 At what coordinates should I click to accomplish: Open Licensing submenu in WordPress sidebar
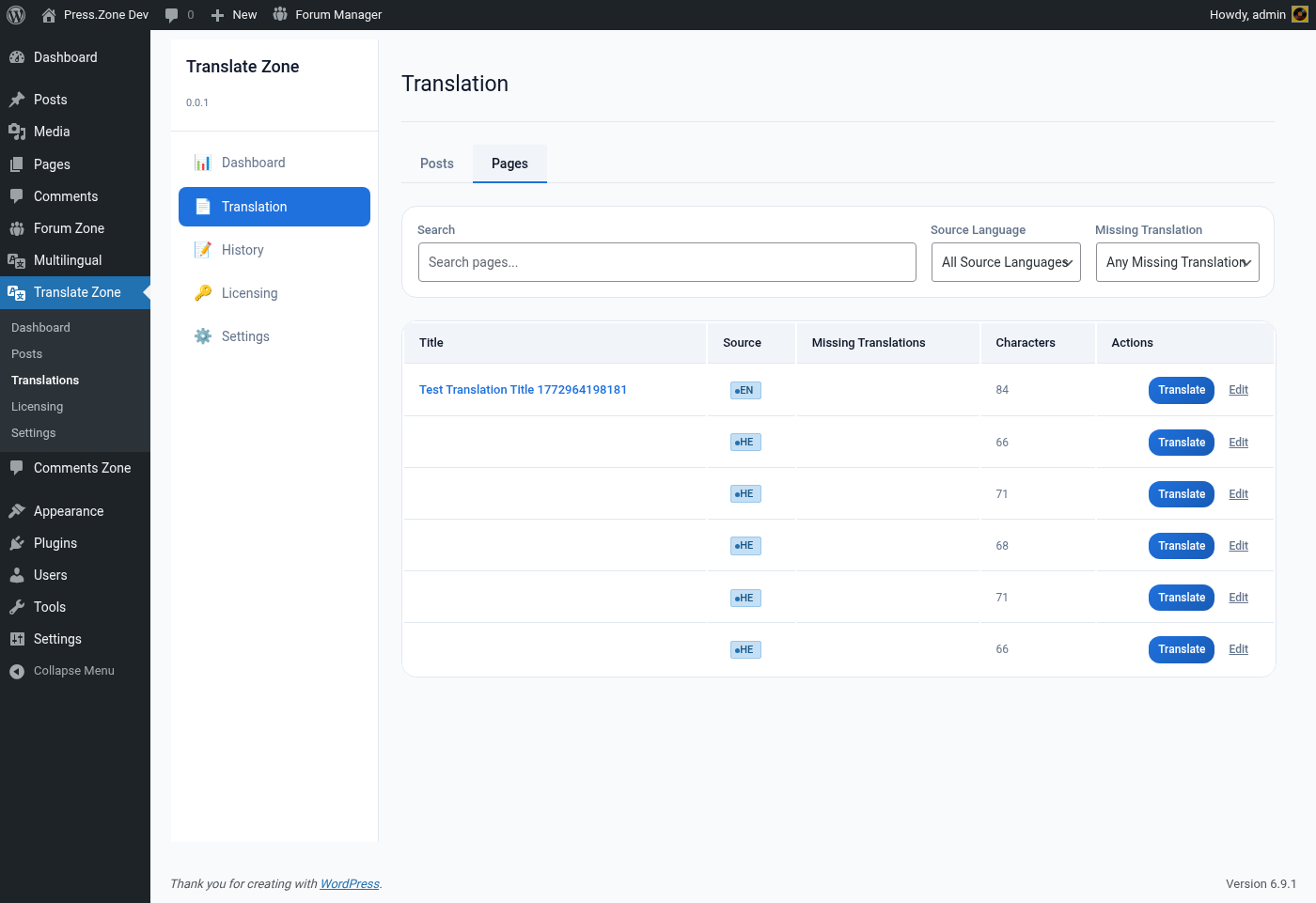click(38, 407)
